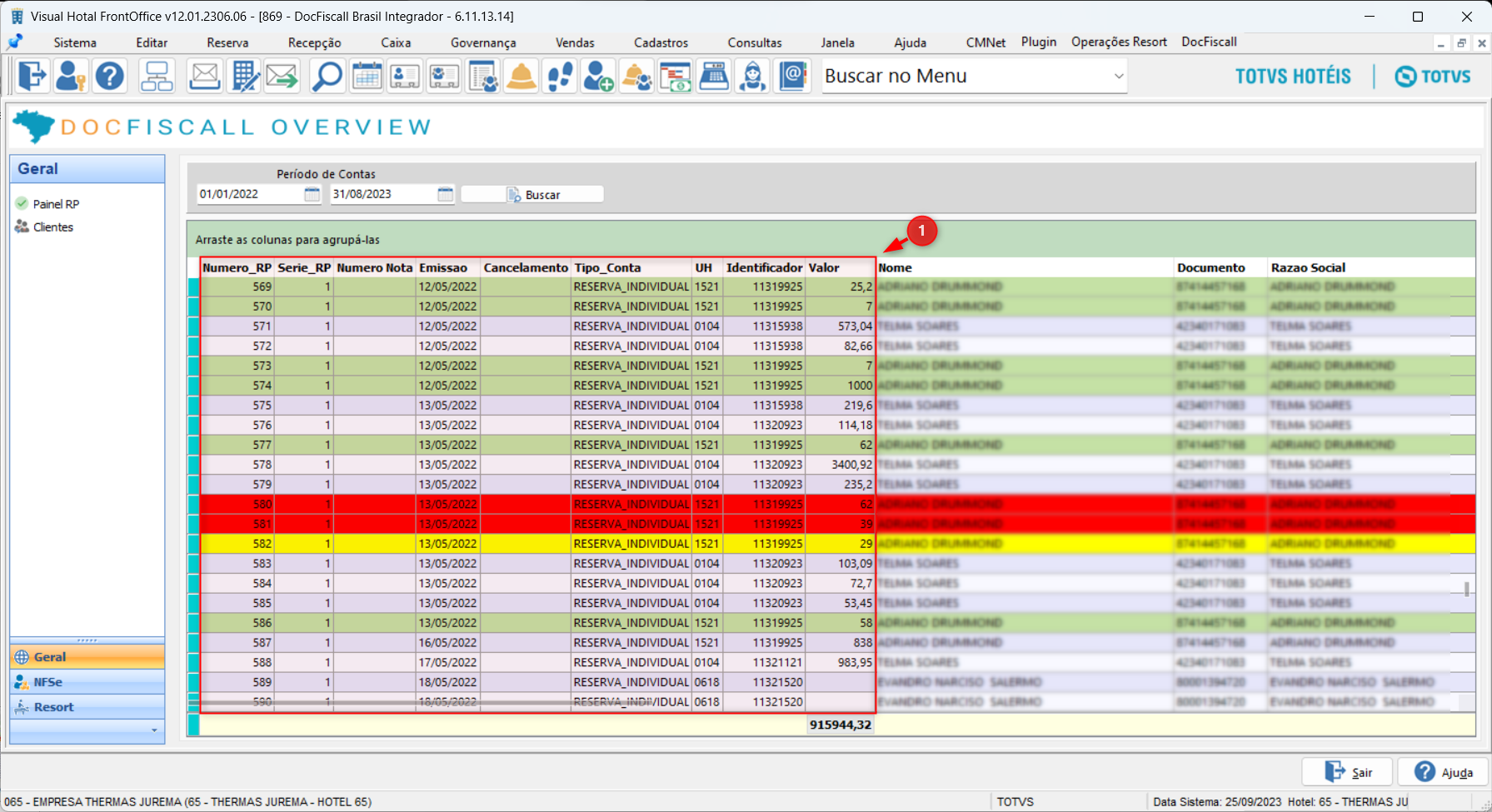Select the cell with value 573,04

[840, 326]
